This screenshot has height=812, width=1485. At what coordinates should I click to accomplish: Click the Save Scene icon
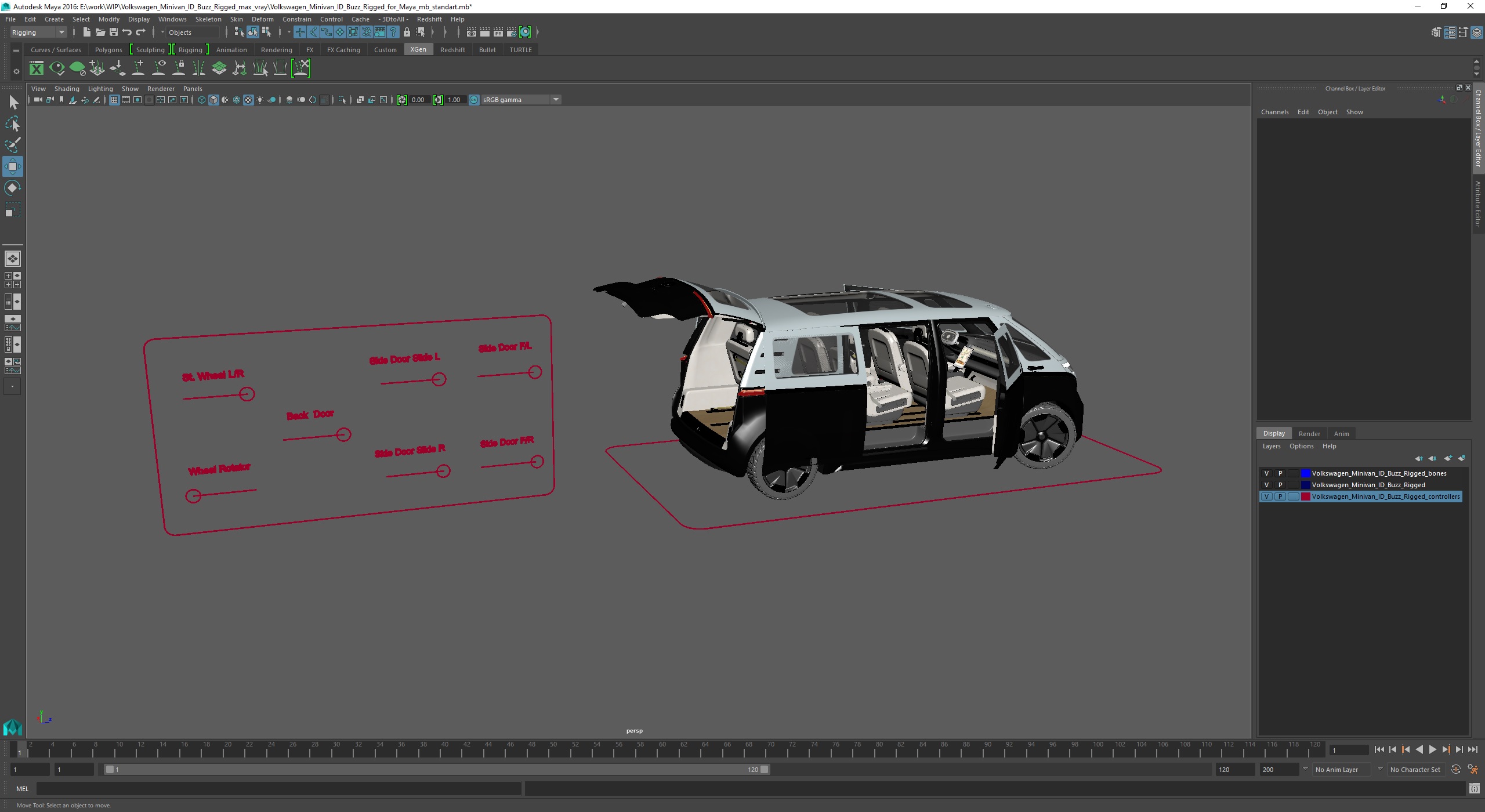click(114, 32)
